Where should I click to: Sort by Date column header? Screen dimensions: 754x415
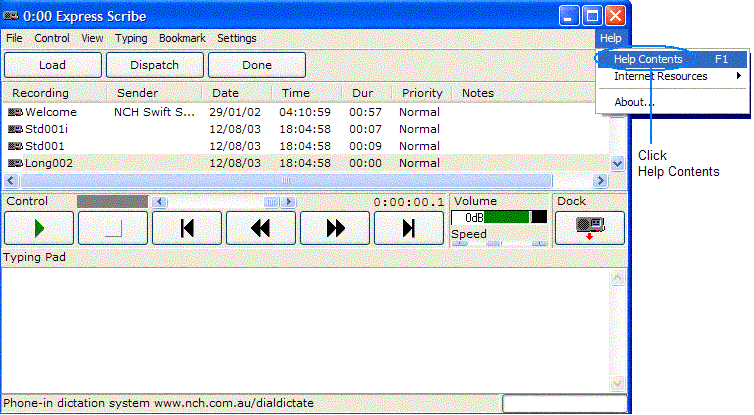237,93
